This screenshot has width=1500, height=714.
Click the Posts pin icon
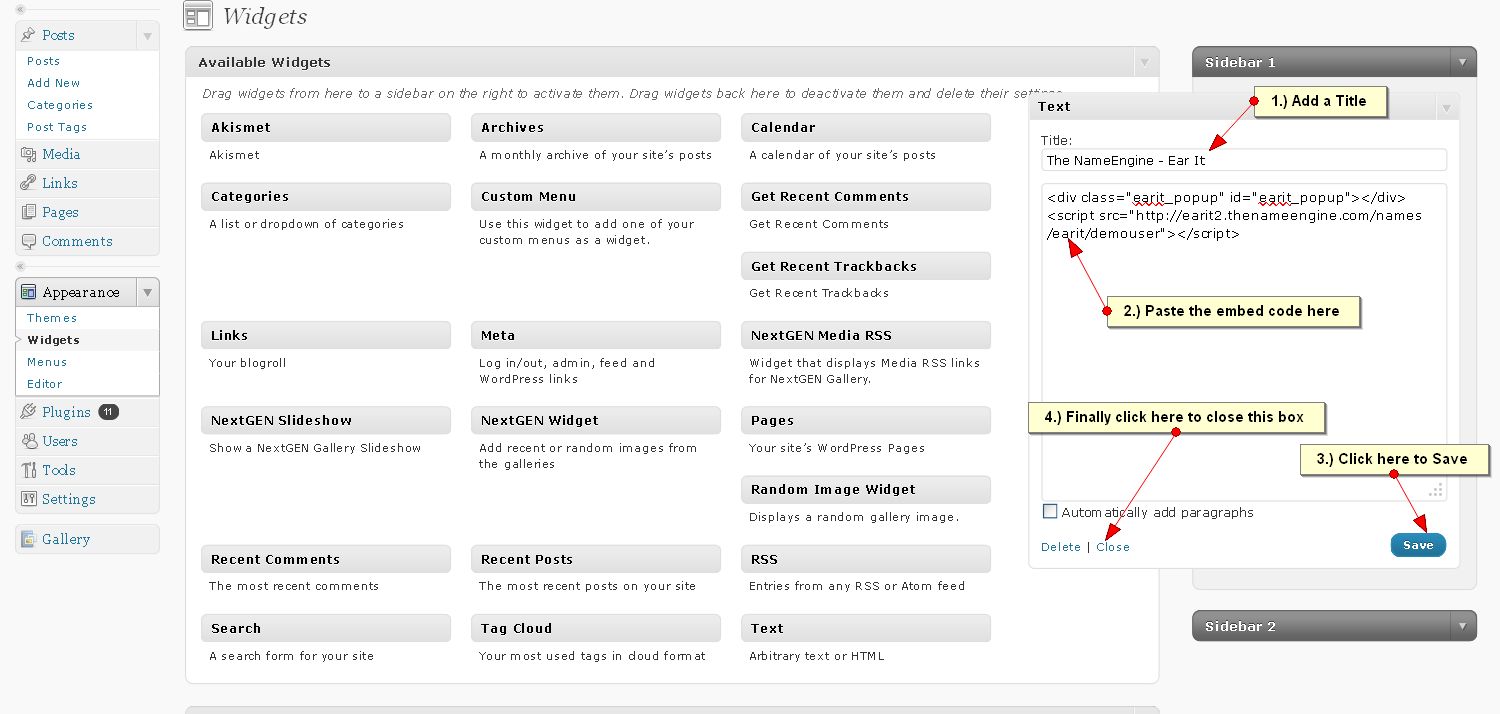[x=28, y=35]
